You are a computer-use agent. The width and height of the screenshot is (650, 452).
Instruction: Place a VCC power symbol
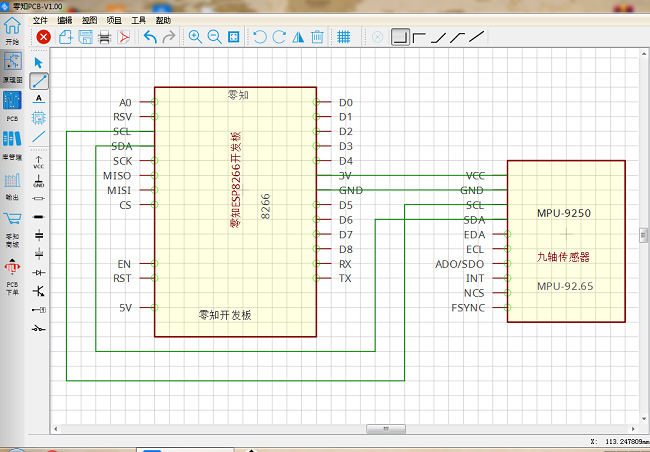[39, 162]
